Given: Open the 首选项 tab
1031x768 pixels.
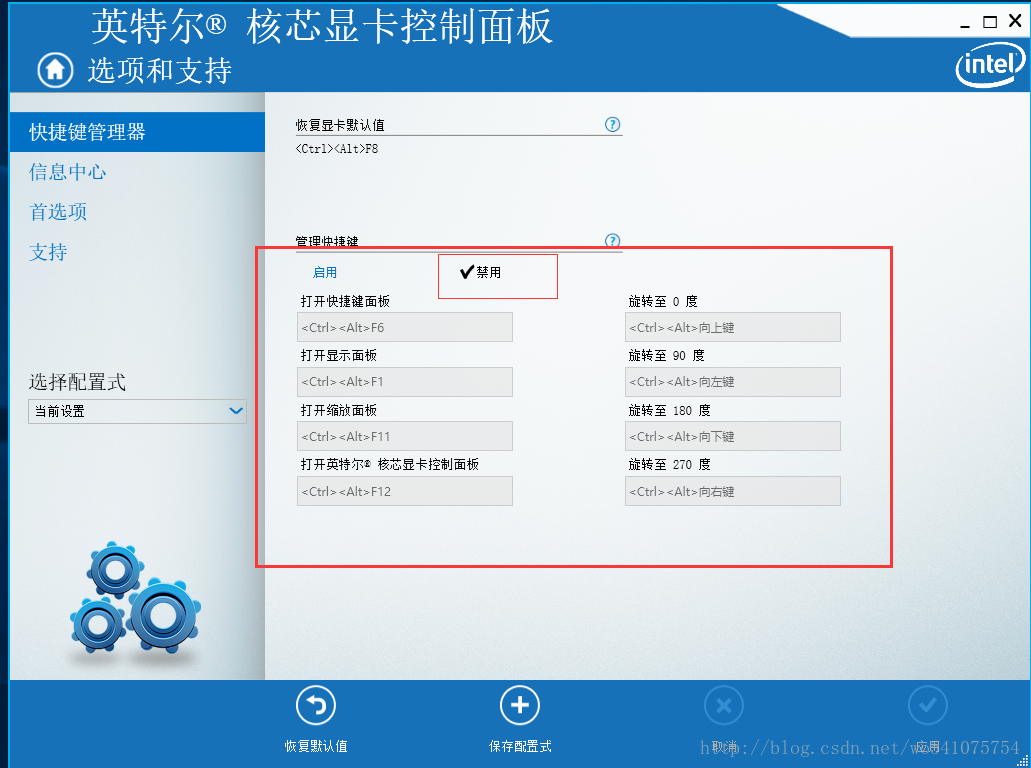Looking at the screenshot, I should pos(58,212).
